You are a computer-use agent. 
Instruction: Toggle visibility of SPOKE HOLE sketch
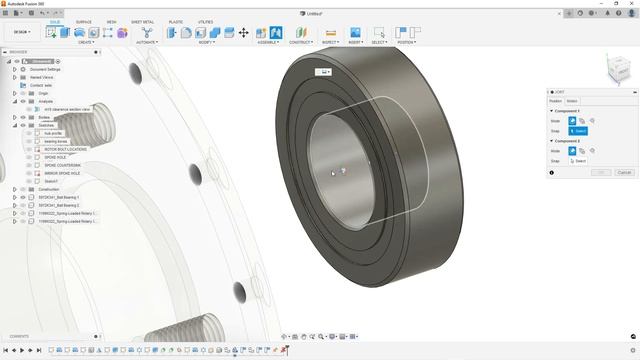point(29,157)
